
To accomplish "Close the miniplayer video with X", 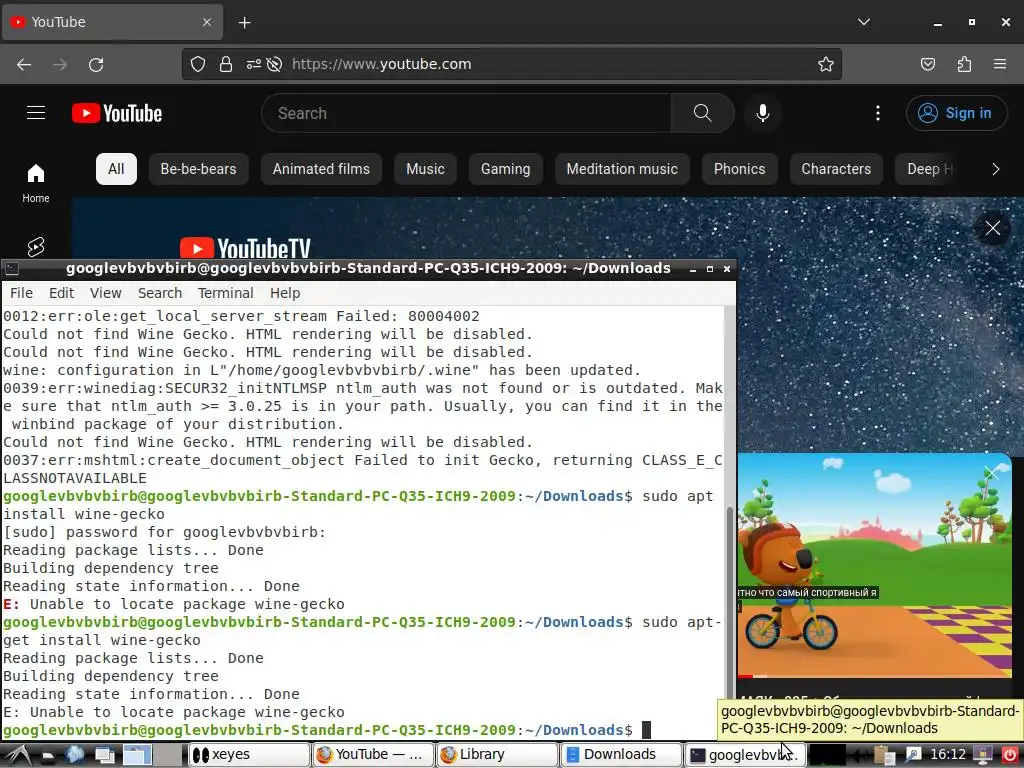I will pos(993,472).
